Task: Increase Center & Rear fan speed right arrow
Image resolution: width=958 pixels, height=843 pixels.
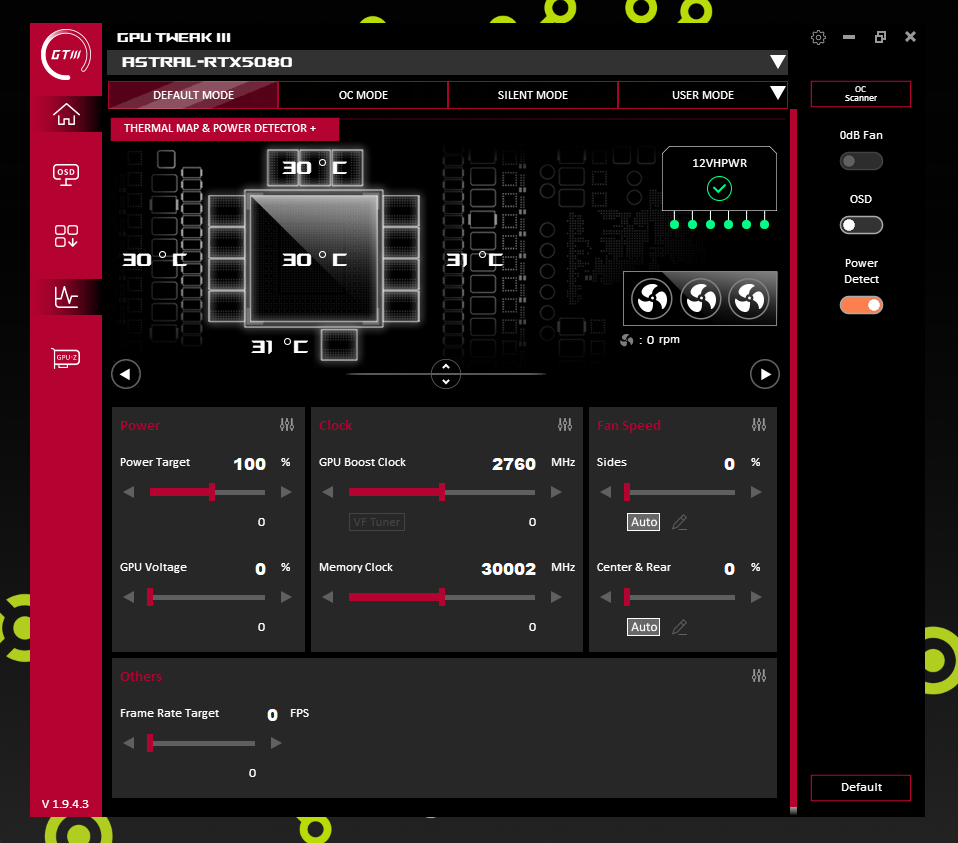Action: coord(756,597)
